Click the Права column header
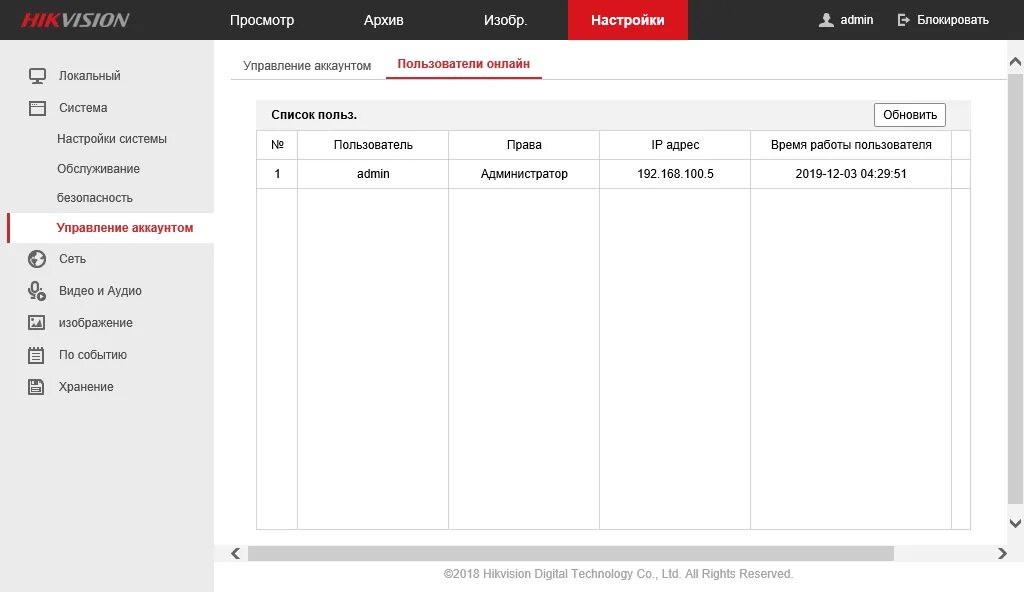Screen dimensions: 1024x592 click(524, 145)
